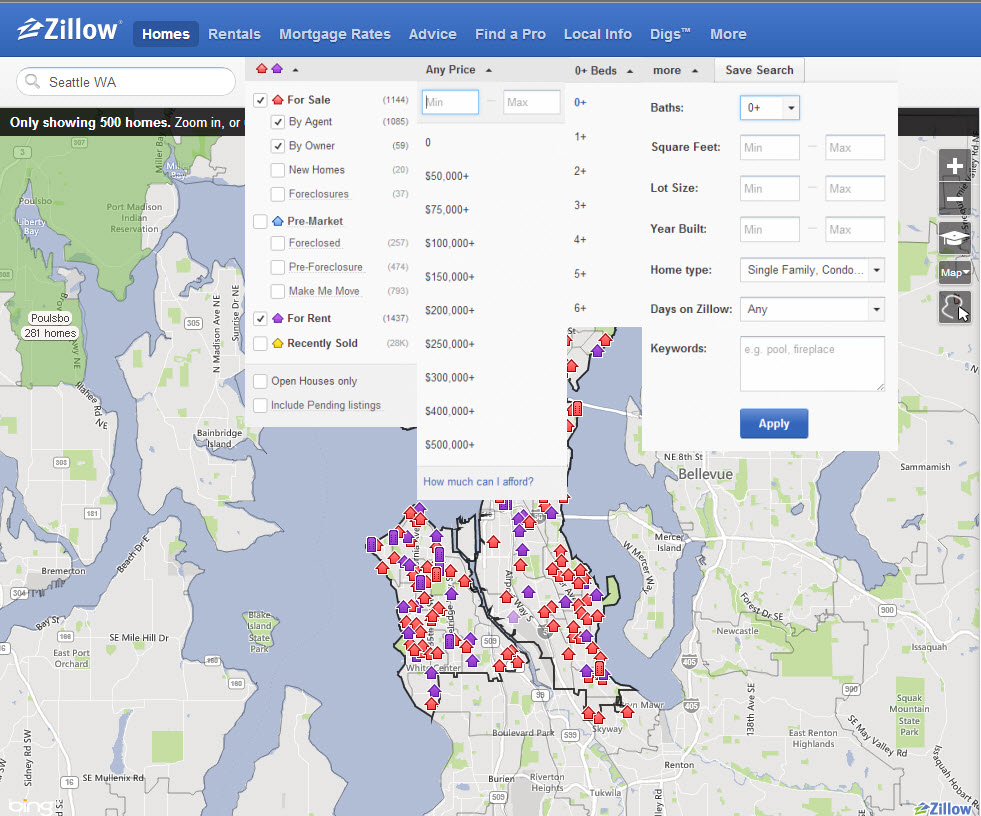Viewport: 981px width, 816px height.
Task: Activate the draw-region lasso tool
Action: click(954, 308)
